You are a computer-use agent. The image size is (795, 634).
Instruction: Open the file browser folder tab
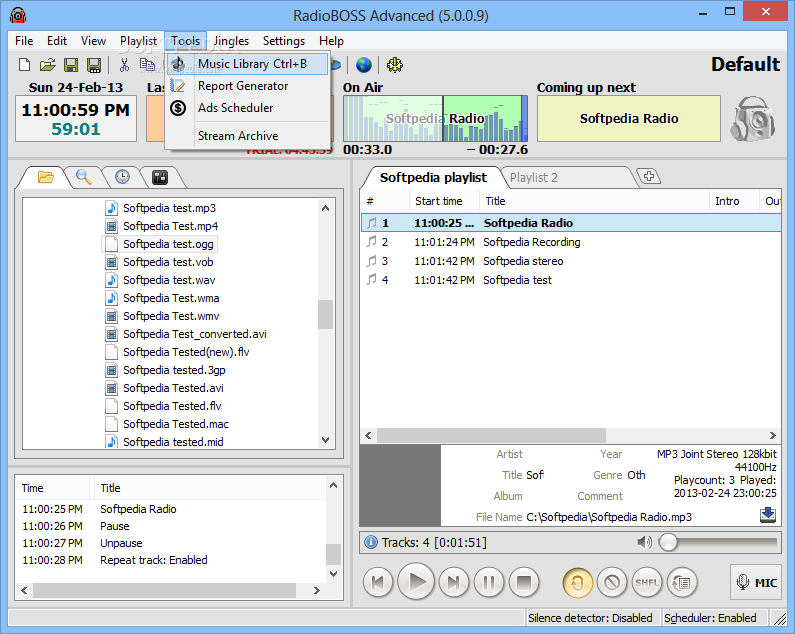pyautogui.click(x=46, y=177)
